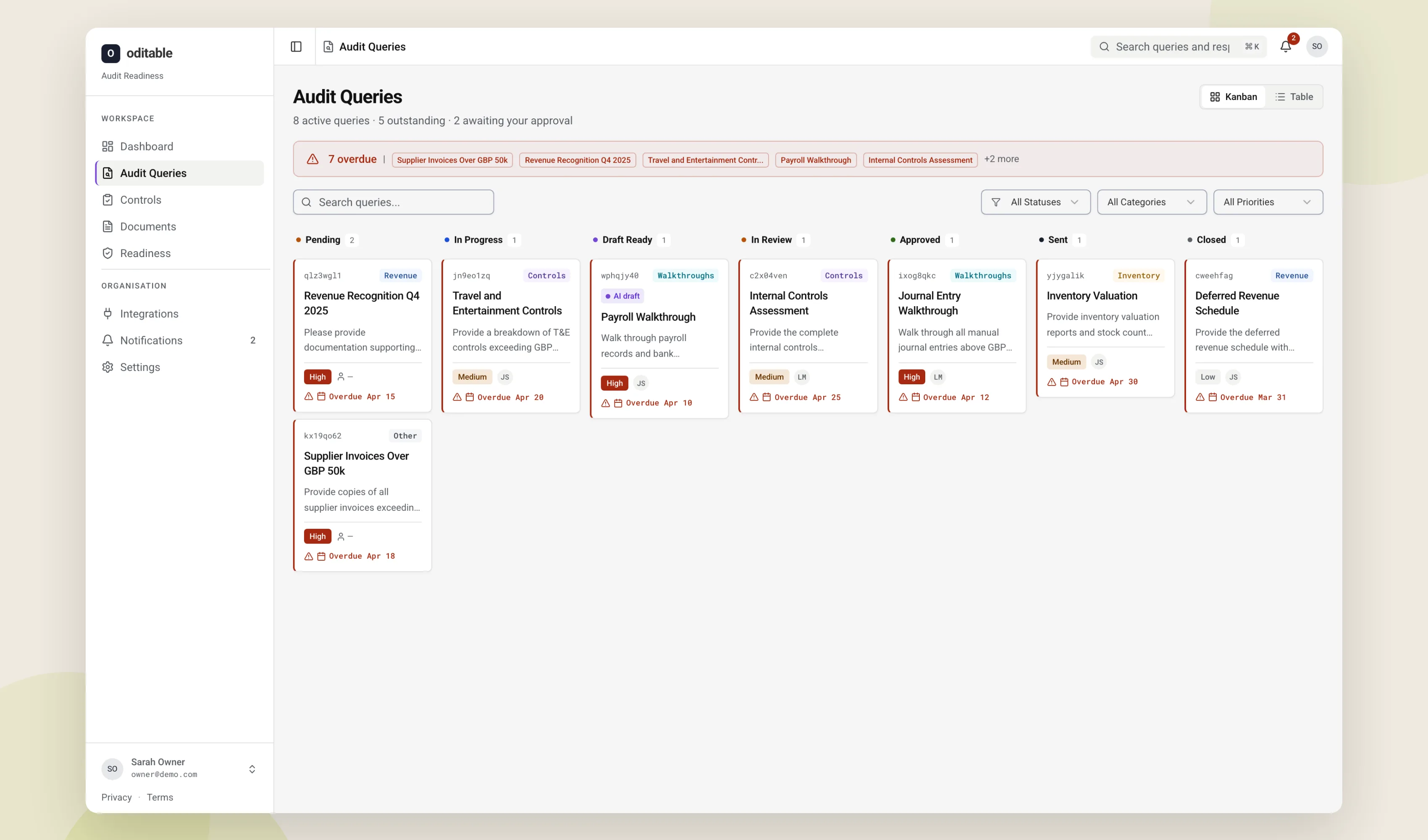
Task: Switch to Table view
Action: (1294, 97)
